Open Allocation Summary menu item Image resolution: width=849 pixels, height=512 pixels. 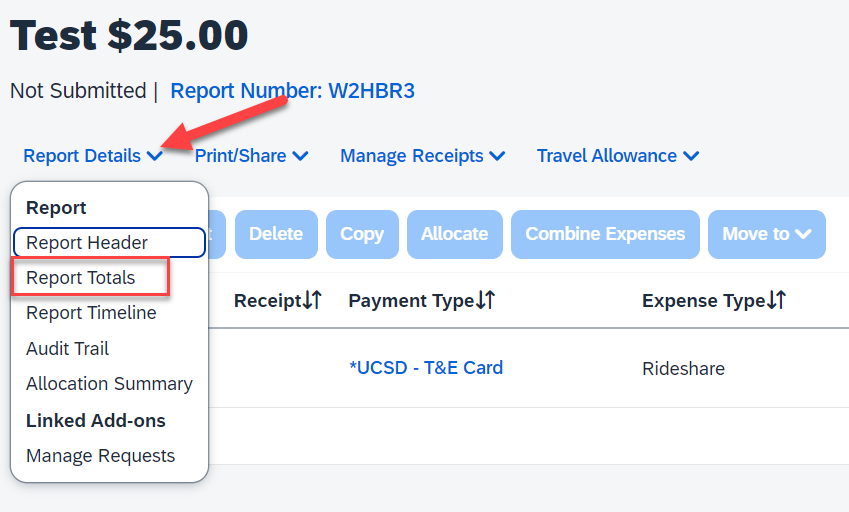[x=109, y=384]
